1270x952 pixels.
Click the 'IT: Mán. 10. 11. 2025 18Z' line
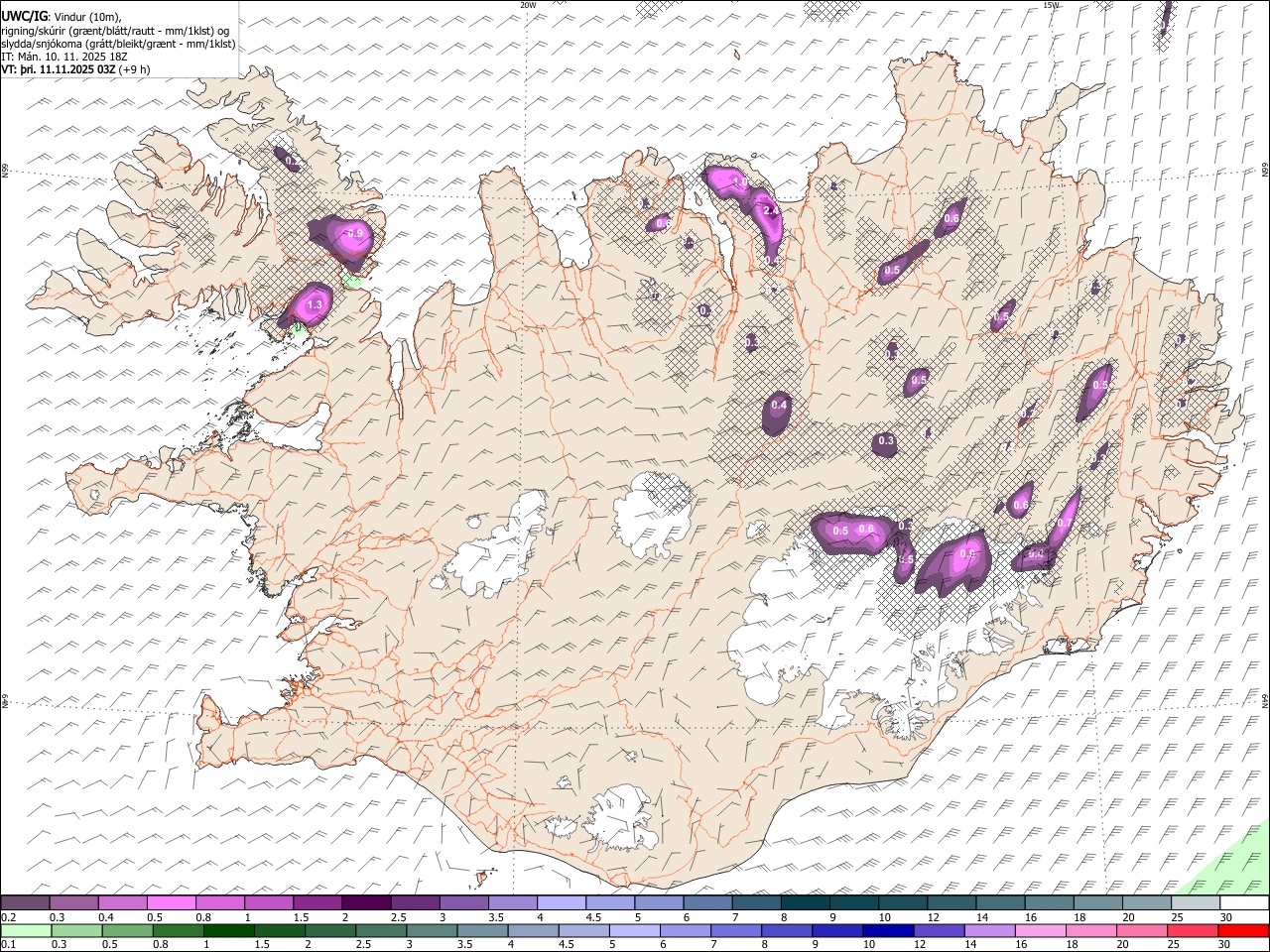point(64,57)
